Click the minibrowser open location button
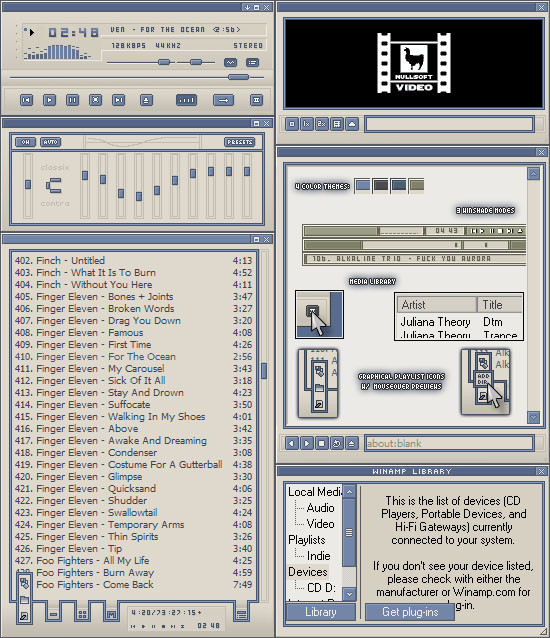Viewport: 550px width, 638px height. (352, 443)
